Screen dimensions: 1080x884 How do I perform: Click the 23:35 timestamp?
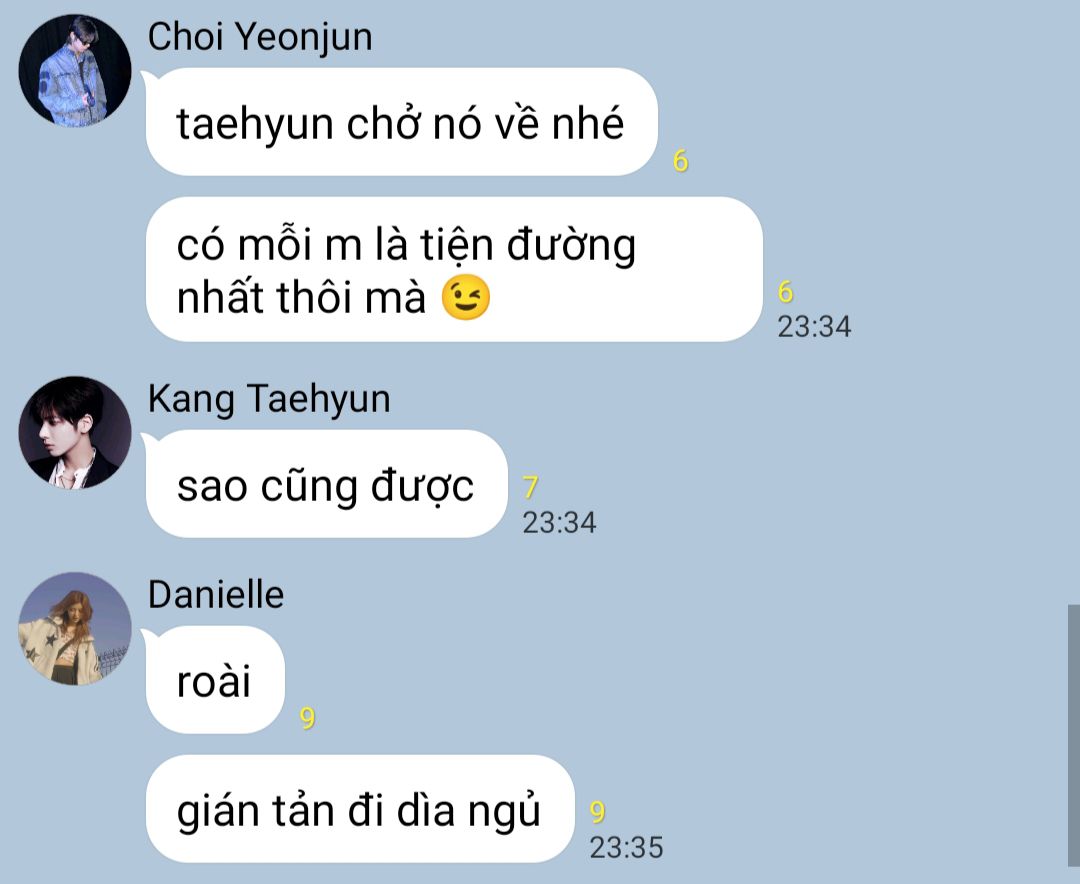pyautogui.click(x=626, y=847)
